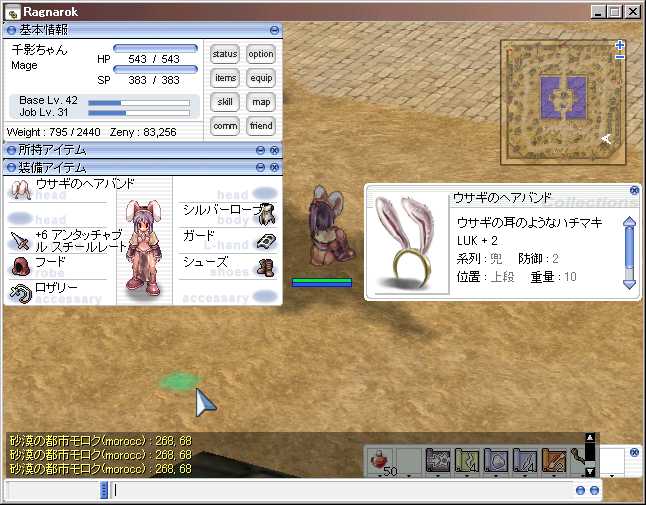This screenshot has width=646, height=505.
Task: Click the SP gauge bar
Action: tap(155, 69)
